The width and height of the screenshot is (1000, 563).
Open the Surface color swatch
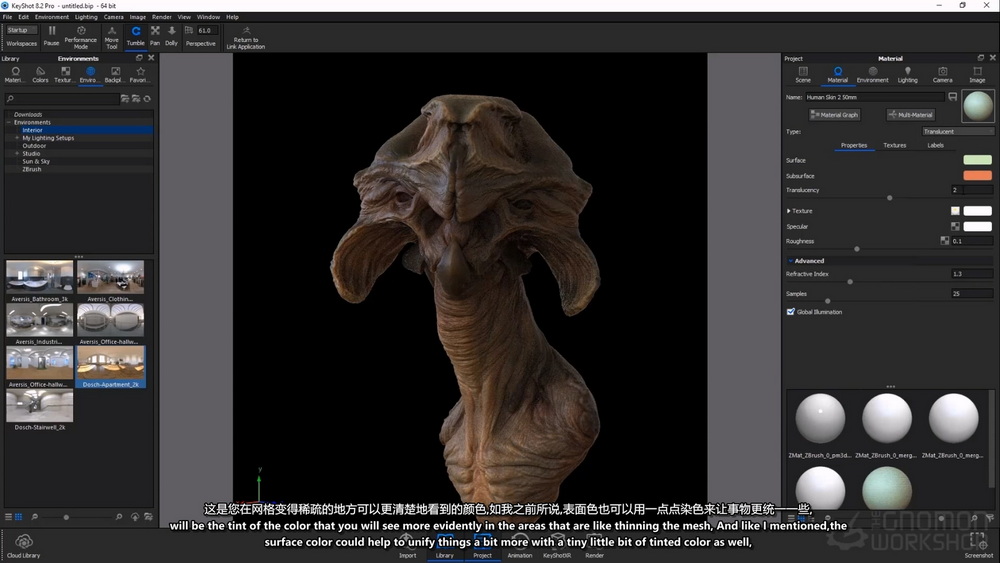[977, 160]
